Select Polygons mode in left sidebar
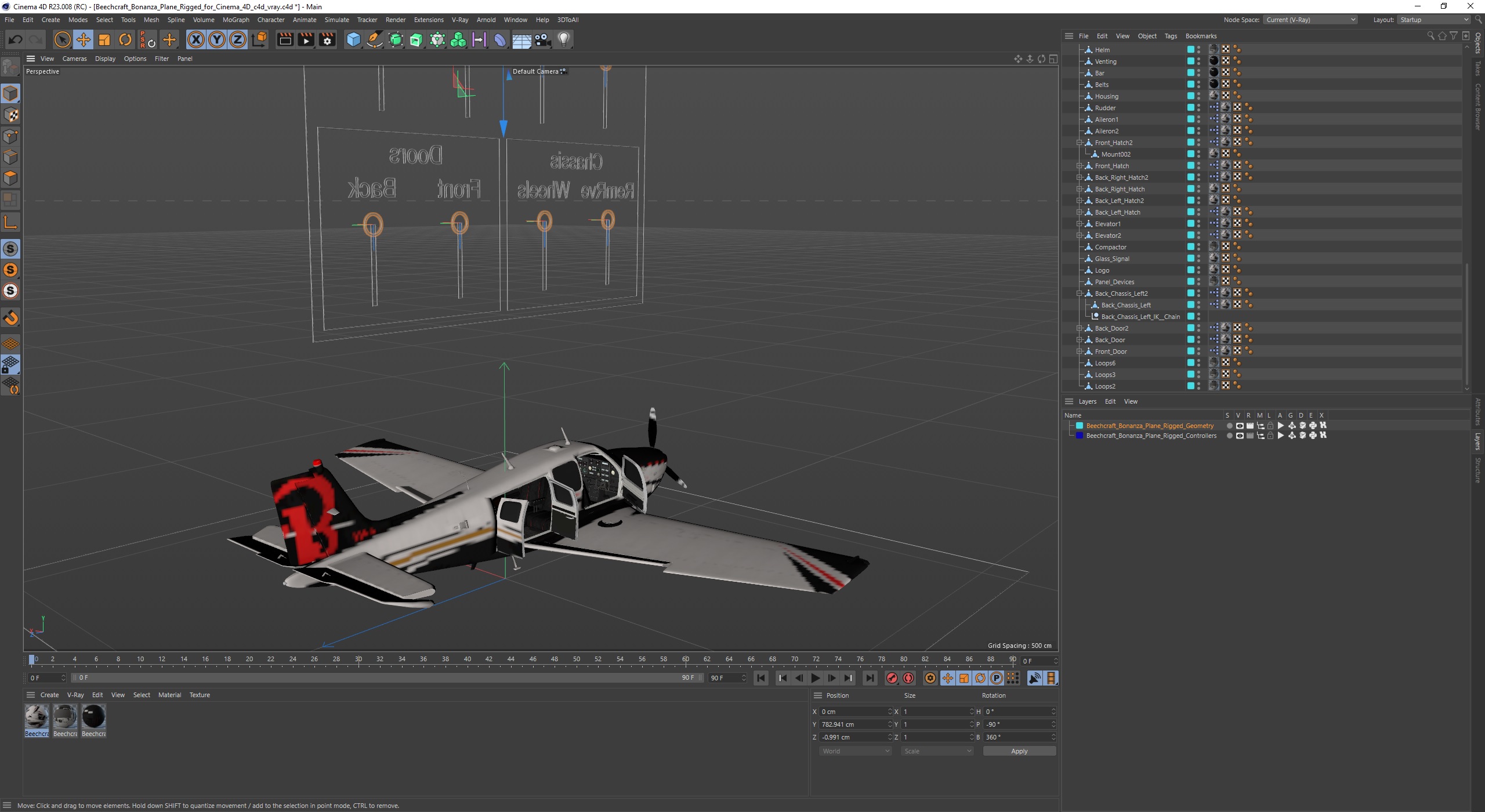 pos(10,178)
